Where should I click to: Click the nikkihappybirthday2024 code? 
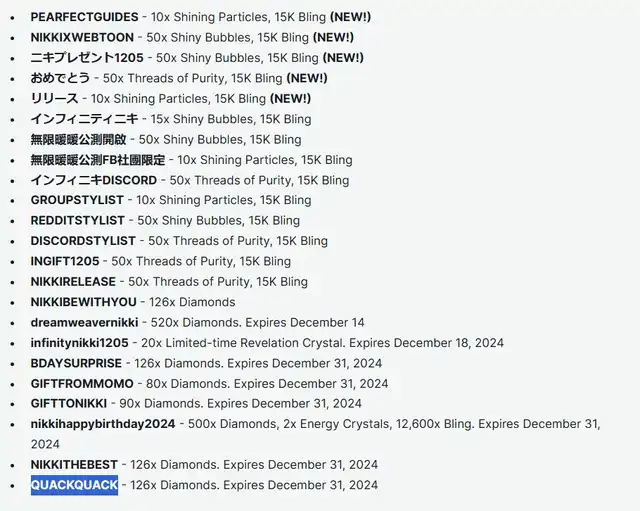pyautogui.click(x=103, y=424)
